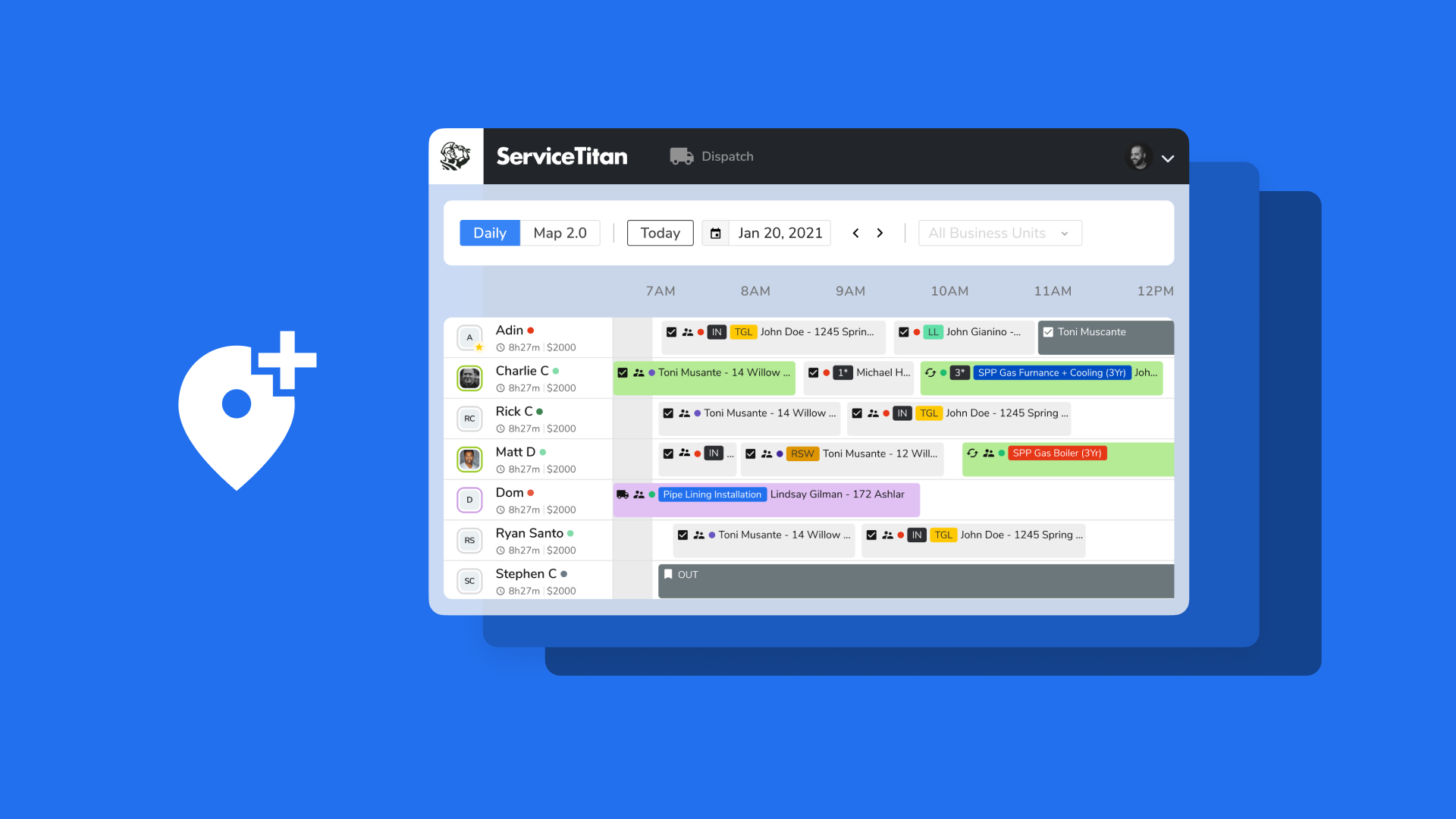The height and width of the screenshot is (819, 1456).
Task: Open the All Business Units dropdown
Action: (x=999, y=234)
